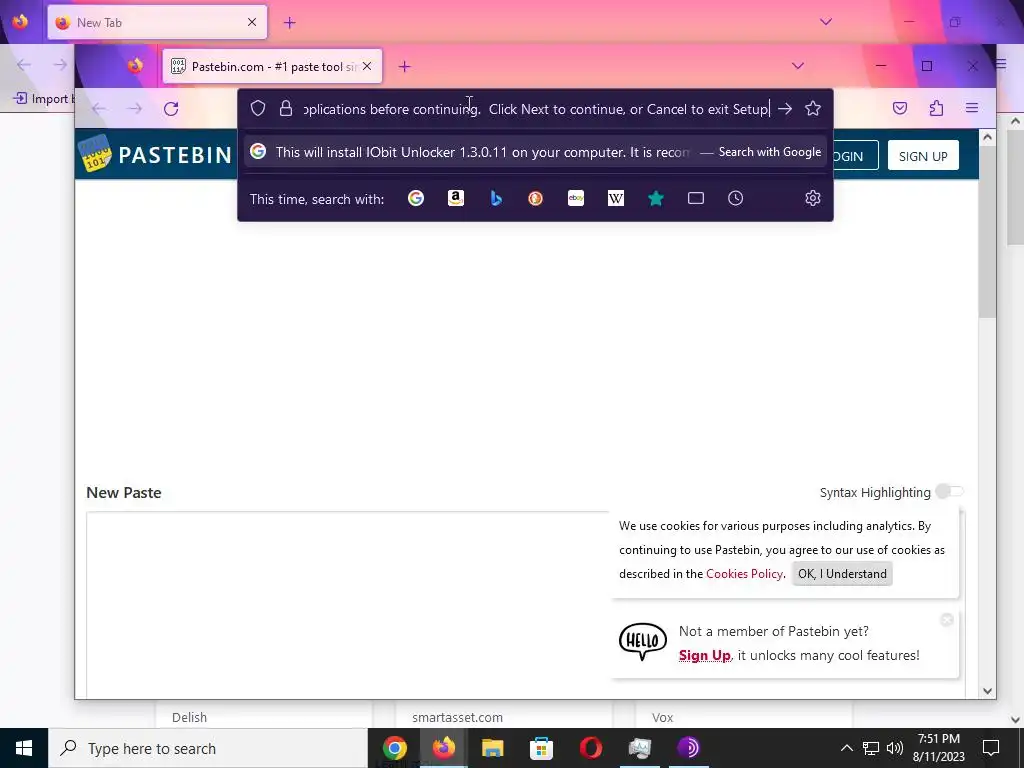Close the Pastebin.com tab

coord(367,66)
